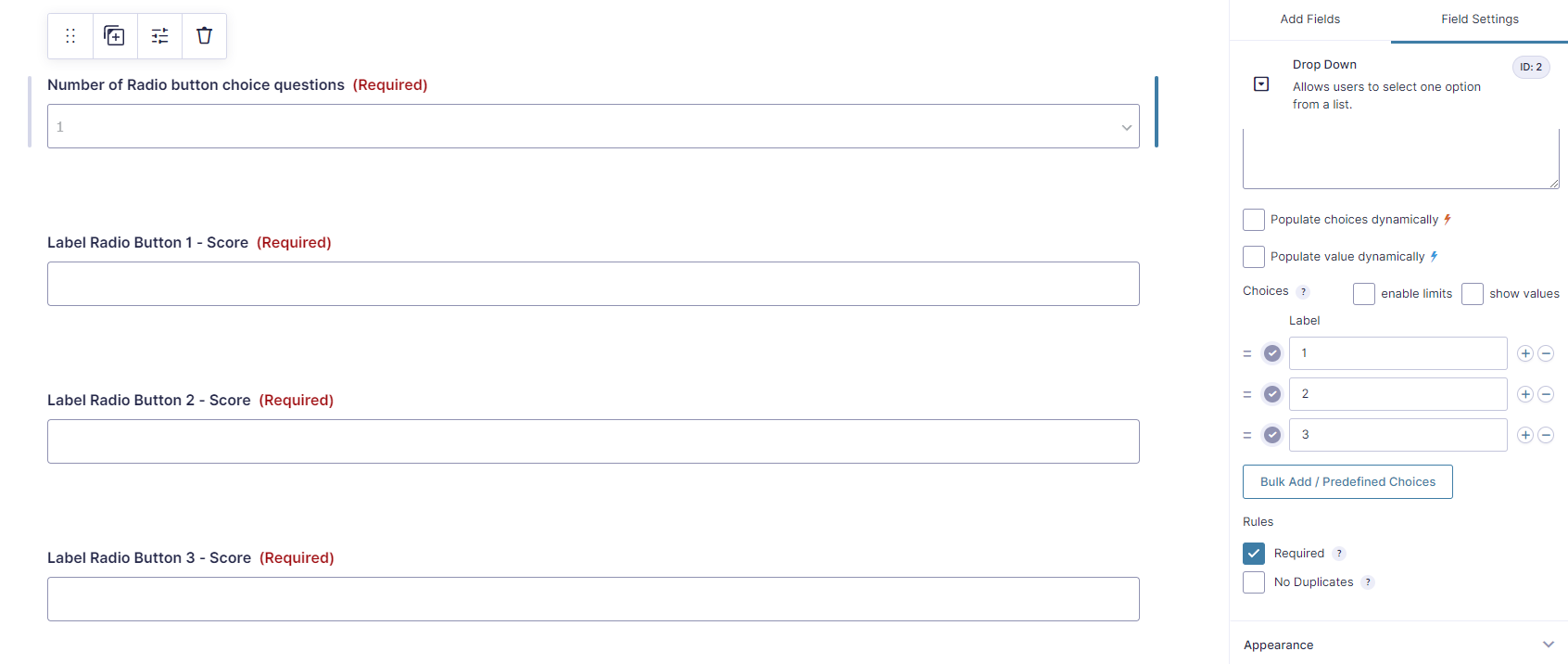The width and height of the screenshot is (1568, 664).
Task: Switch to the Add Fields tab
Action: (x=1309, y=19)
